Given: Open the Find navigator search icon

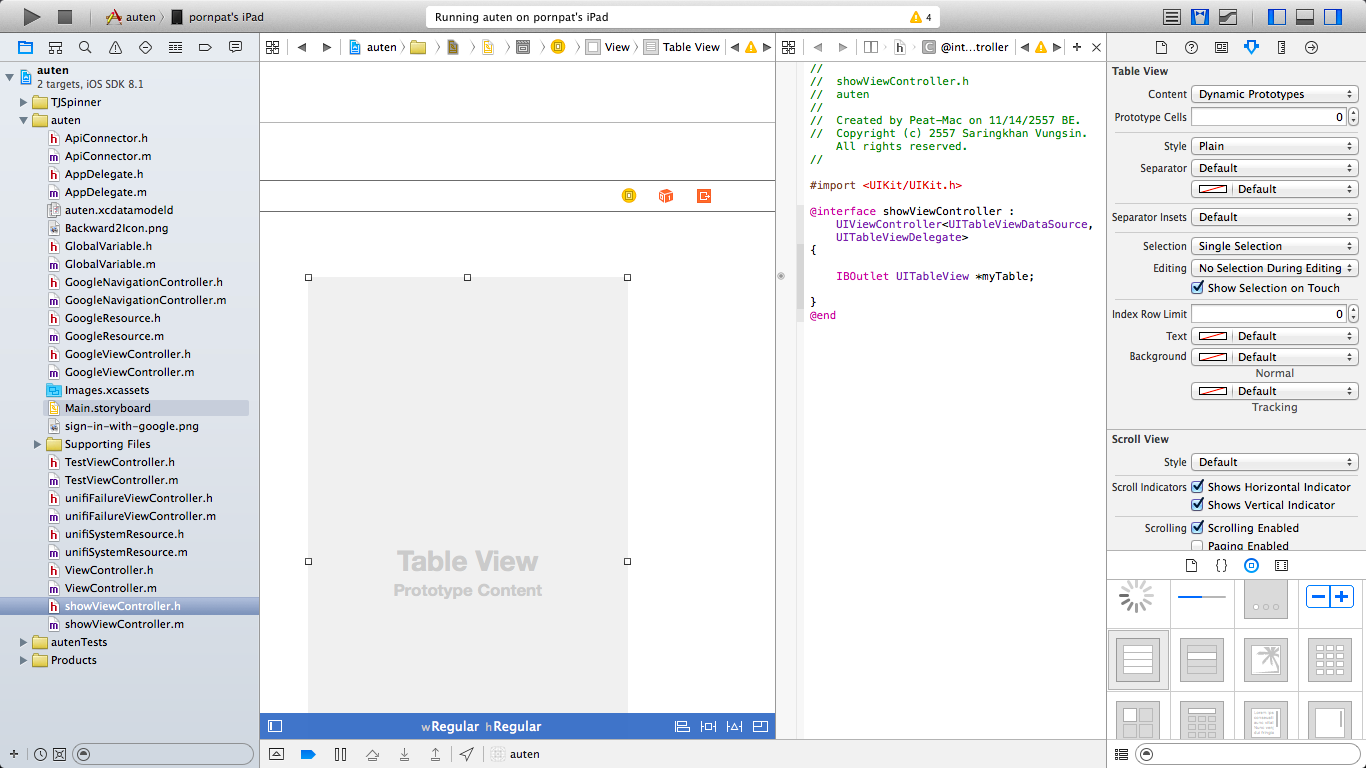Looking at the screenshot, I should tap(85, 47).
